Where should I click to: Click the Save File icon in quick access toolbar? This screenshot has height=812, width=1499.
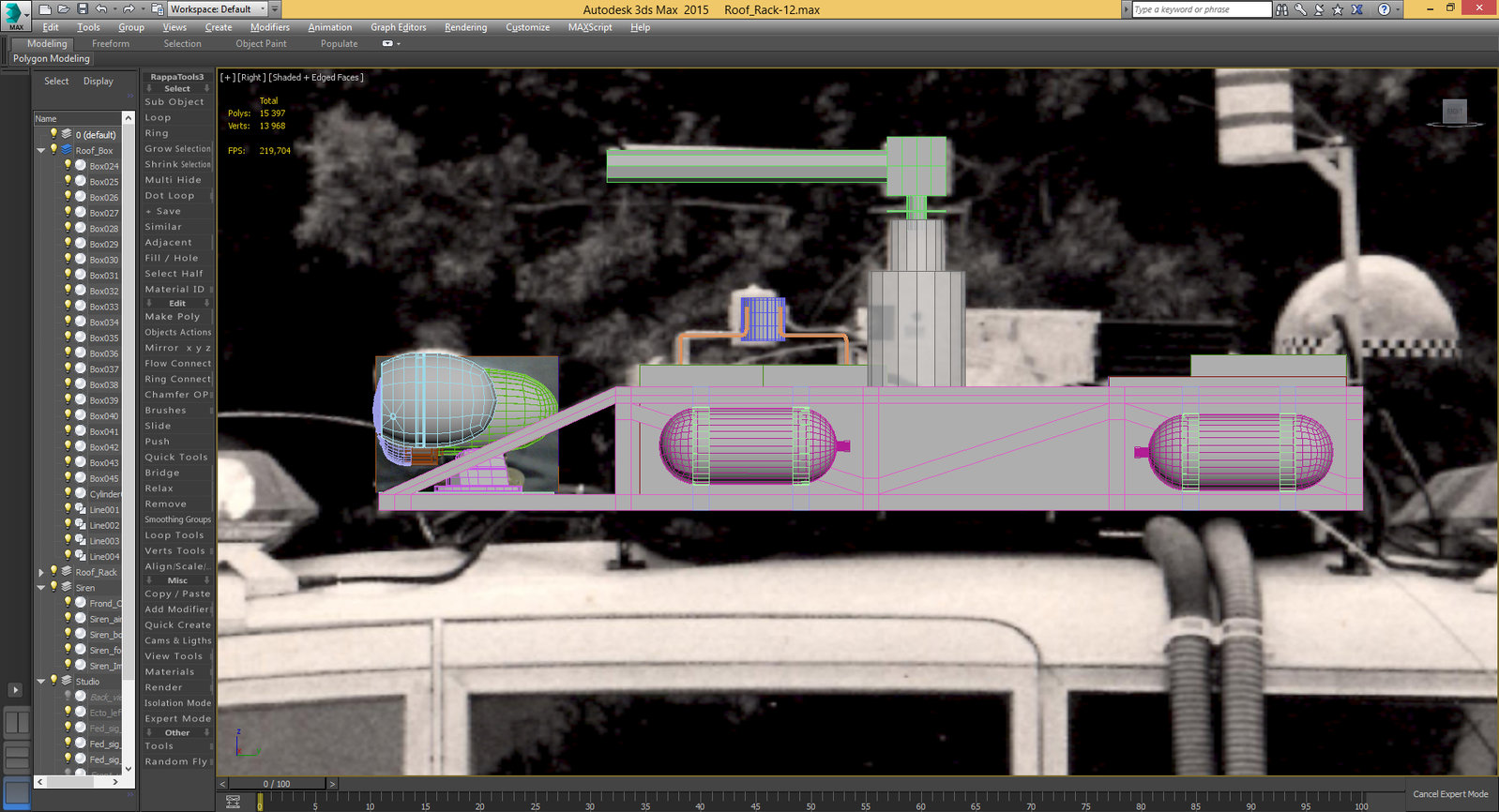[83, 9]
